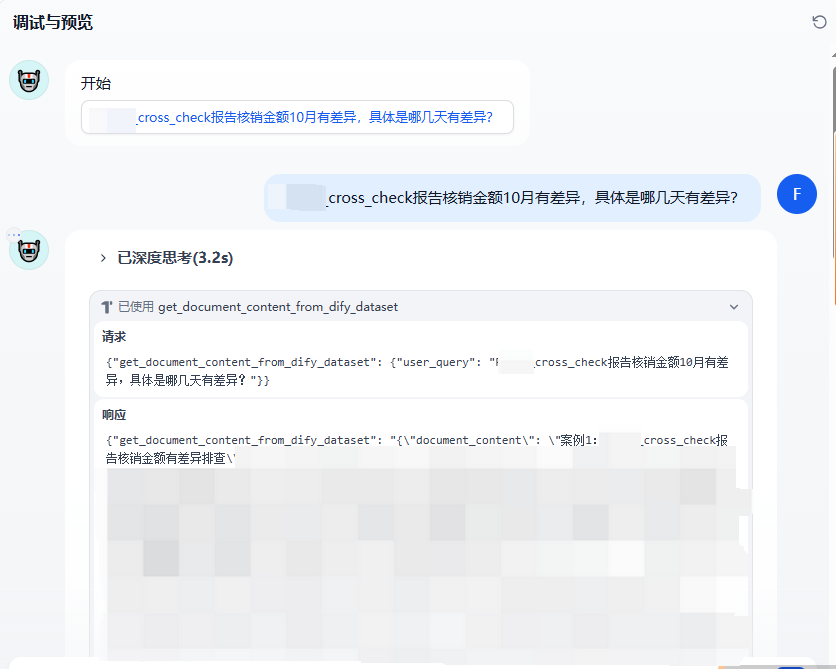Click the circular reset icon at top right
This screenshot has width=836, height=669.
[819, 22]
